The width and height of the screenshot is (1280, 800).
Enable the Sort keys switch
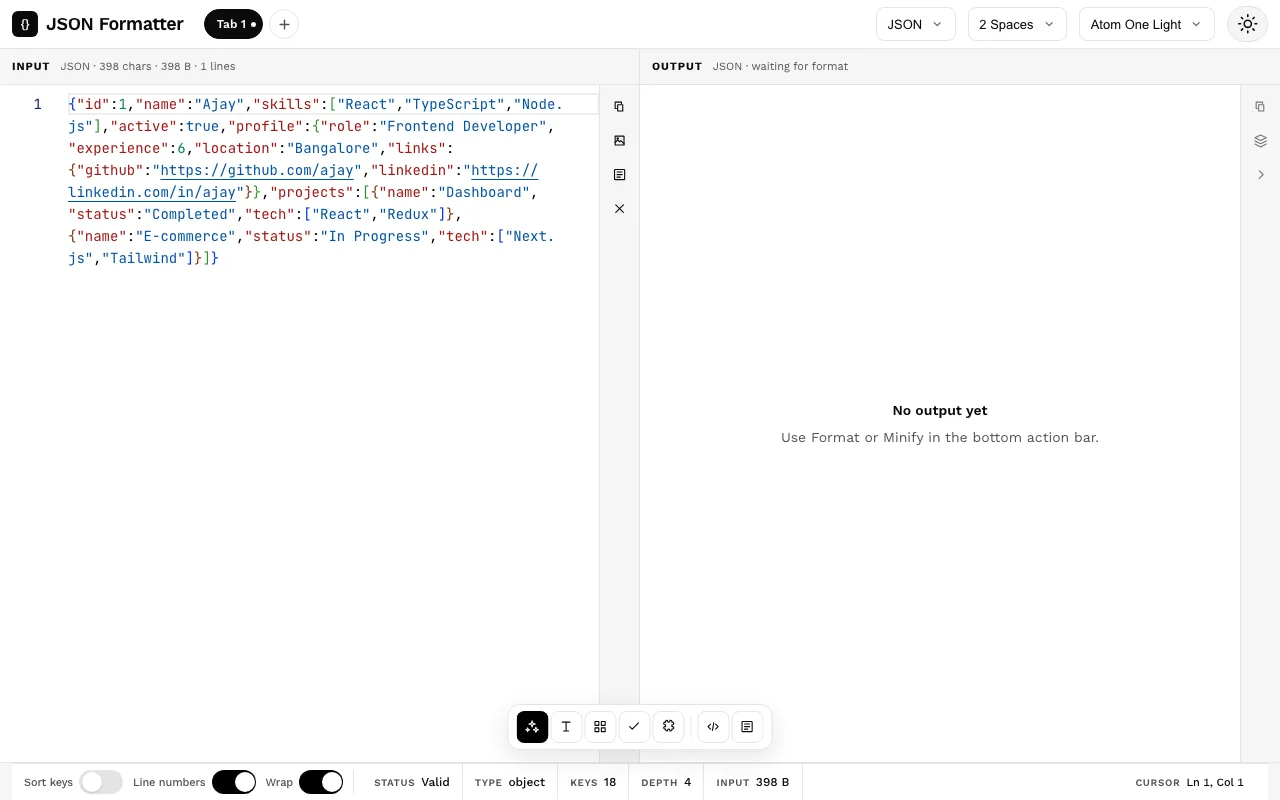click(x=101, y=782)
